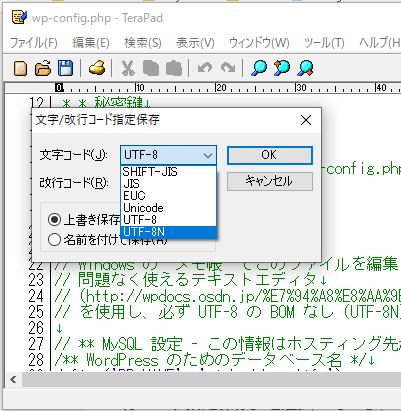This screenshot has width=401, height=411.
Task: Click the horizontal scrollbar track
Action: (211, 379)
